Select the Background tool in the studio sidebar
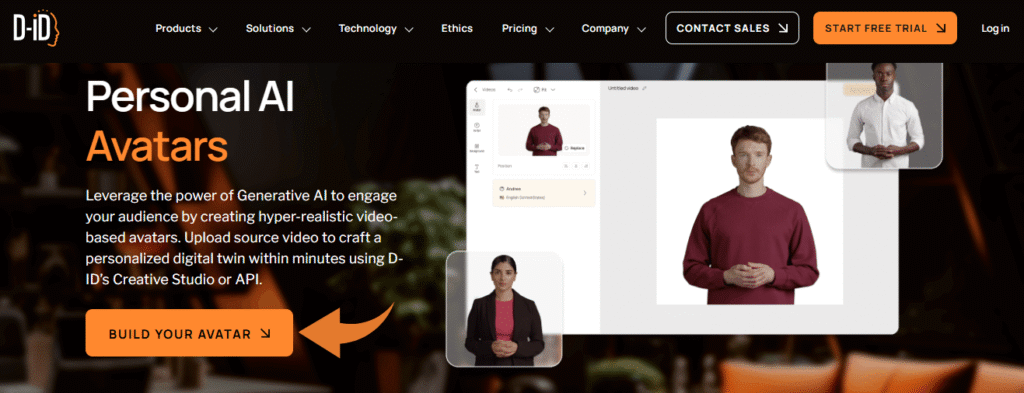Viewport: 1024px width, 393px height. [x=477, y=148]
